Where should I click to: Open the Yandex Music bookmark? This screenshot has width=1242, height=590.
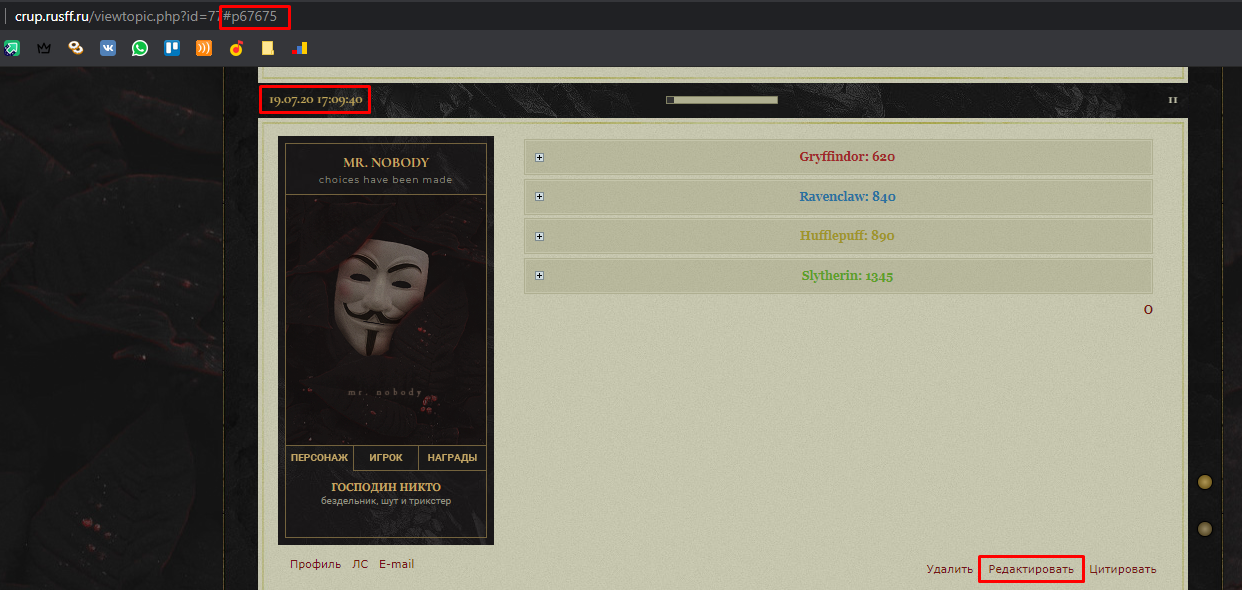click(236, 47)
